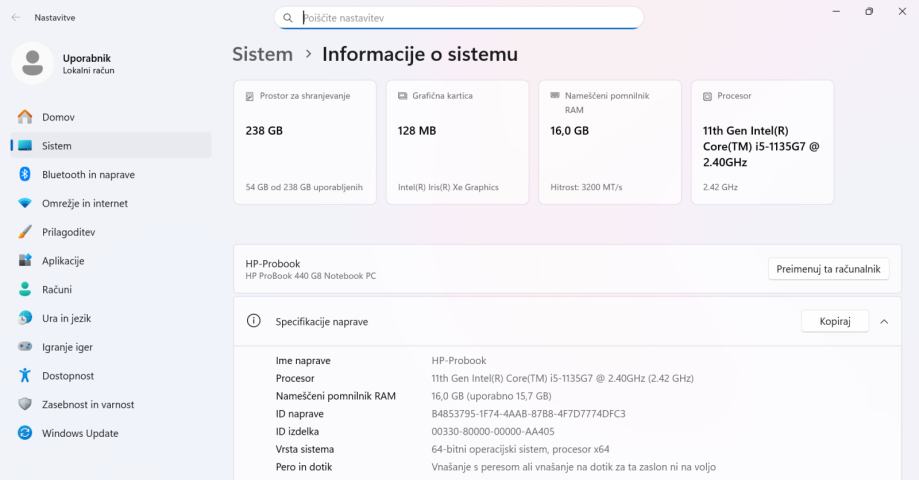
Task: Open Dostopnost settings
Action: pos(111,375)
